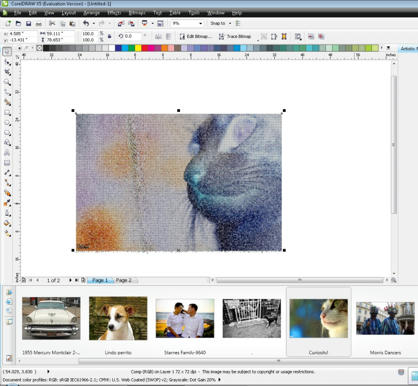The height and width of the screenshot is (386, 418).
Task: Switch to the Page 1 tab
Action: [100, 280]
